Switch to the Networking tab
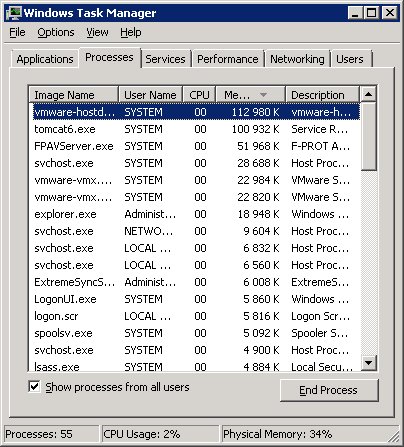404x447 pixels. coord(297,59)
